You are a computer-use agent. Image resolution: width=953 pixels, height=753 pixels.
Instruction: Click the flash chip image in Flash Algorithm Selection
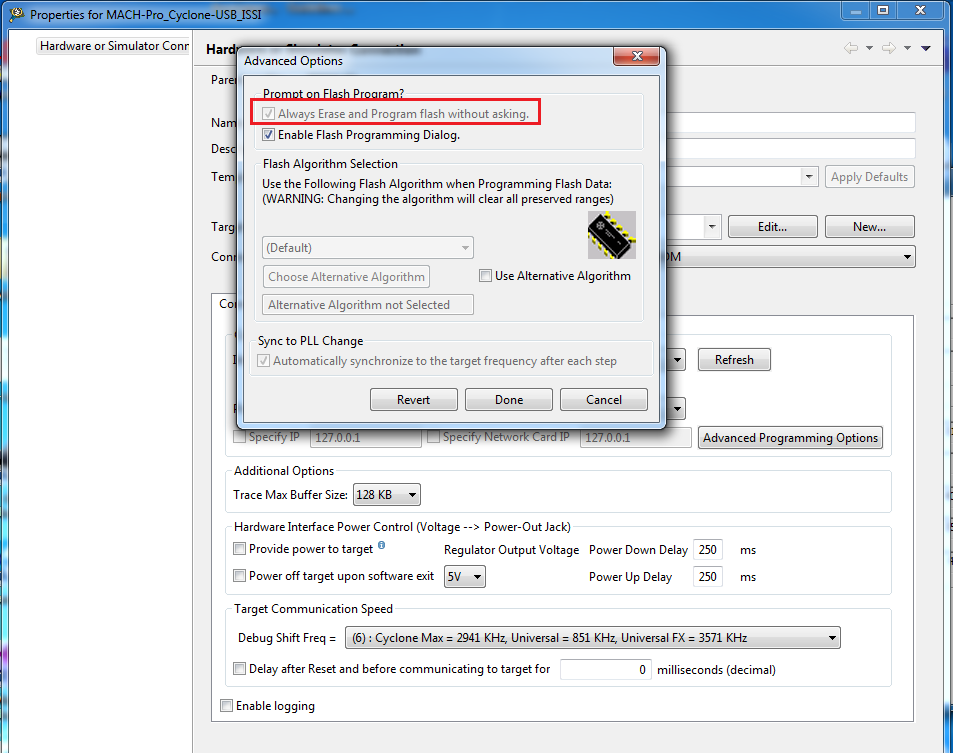(x=611, y=235)
